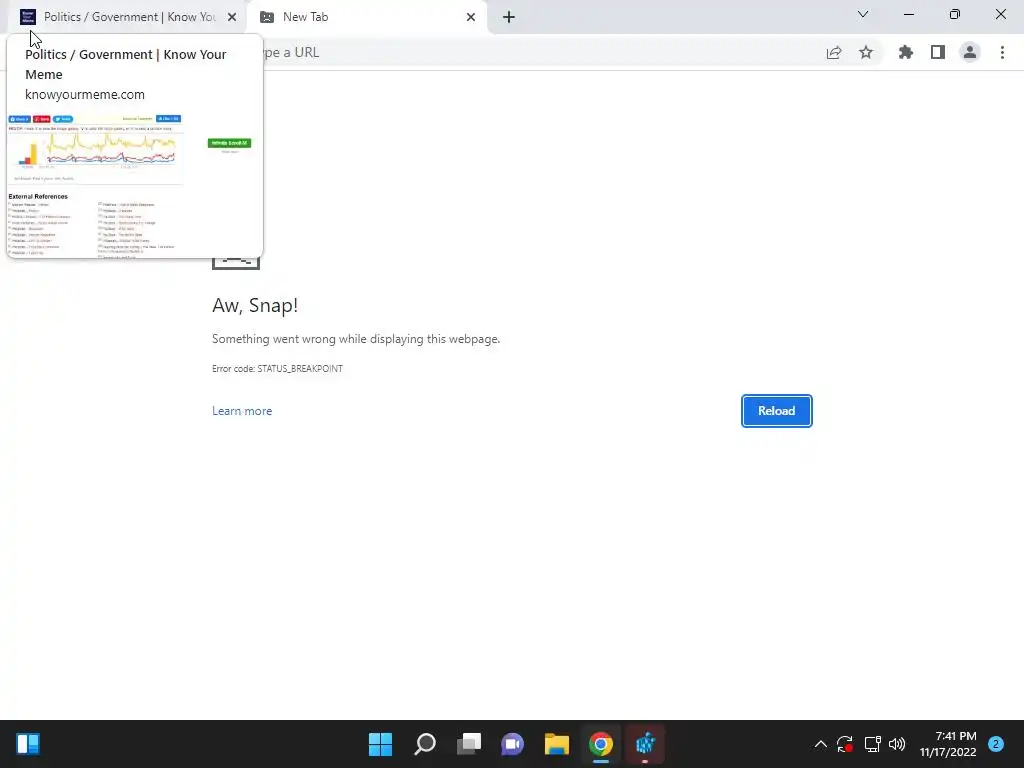Open the profile avatar menu
Screen dimensions: 1024x768
(970, 52)
